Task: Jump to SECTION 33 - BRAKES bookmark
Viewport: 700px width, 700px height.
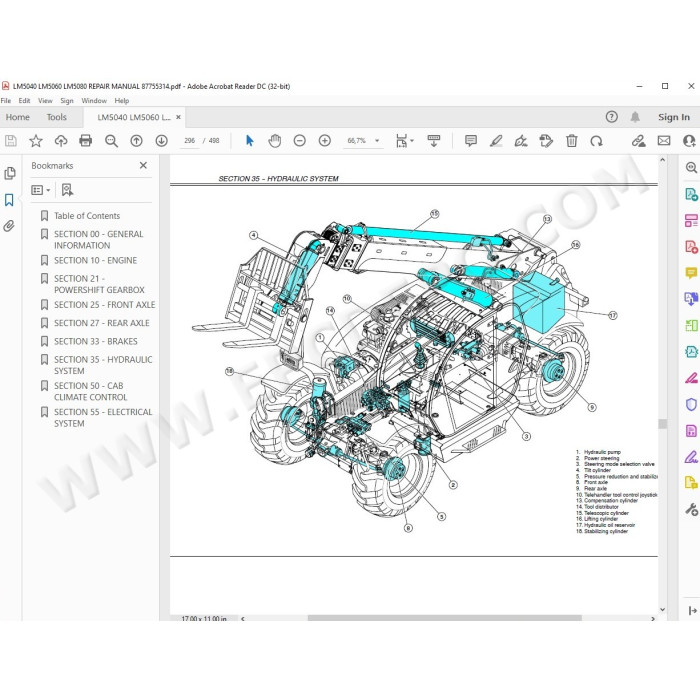Action: coord(96,342)
